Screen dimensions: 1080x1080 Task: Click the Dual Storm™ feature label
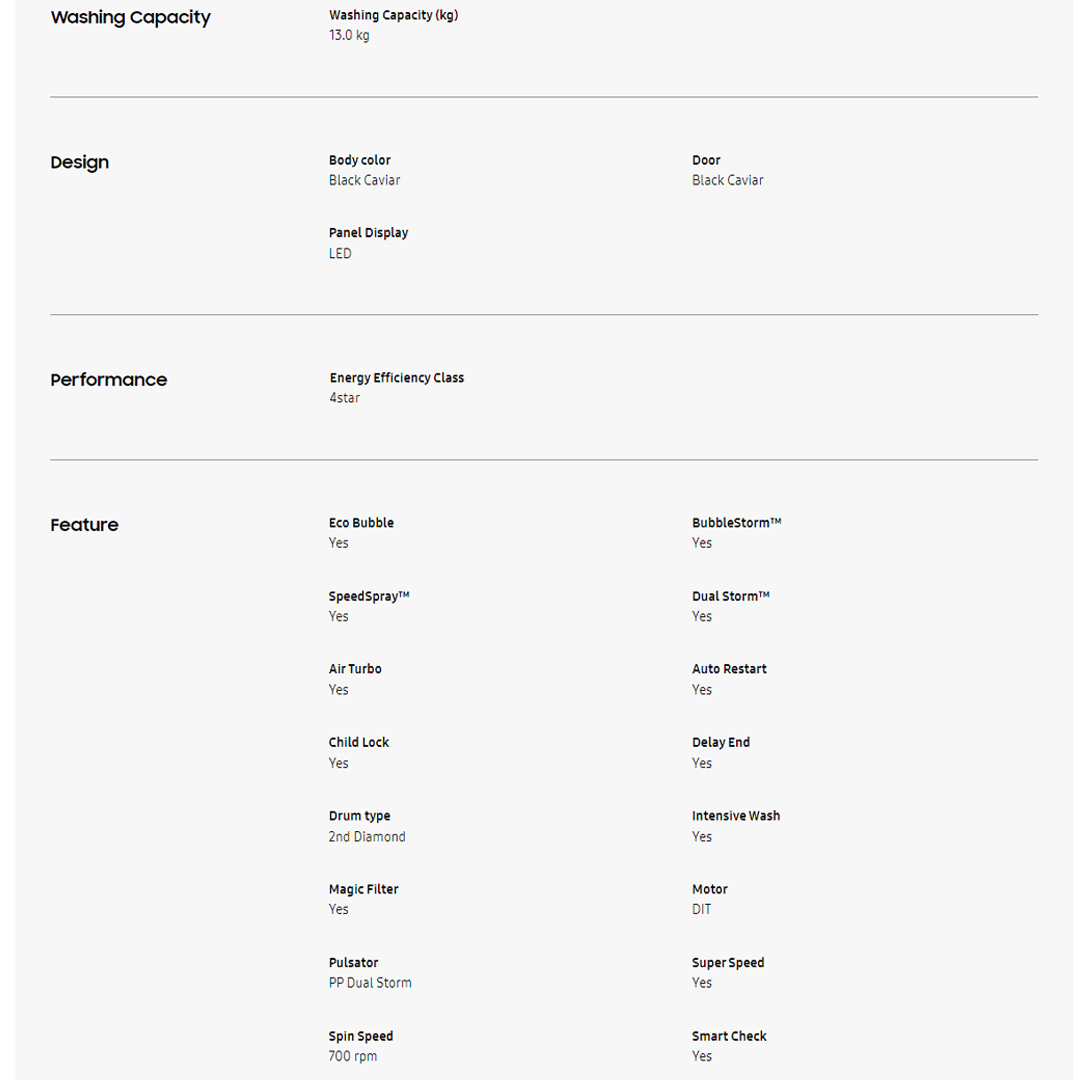731,596
